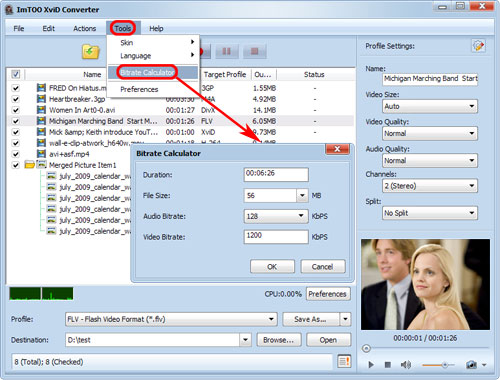Click the Add File folder icon
The width and height of the screenshot is (500, 380).
[91, 51]
